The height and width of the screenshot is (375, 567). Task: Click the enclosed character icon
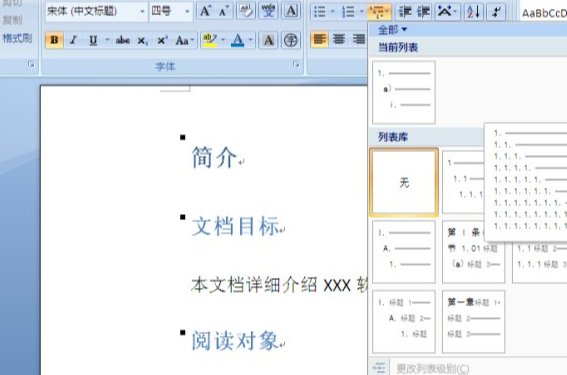click(290, 40)
